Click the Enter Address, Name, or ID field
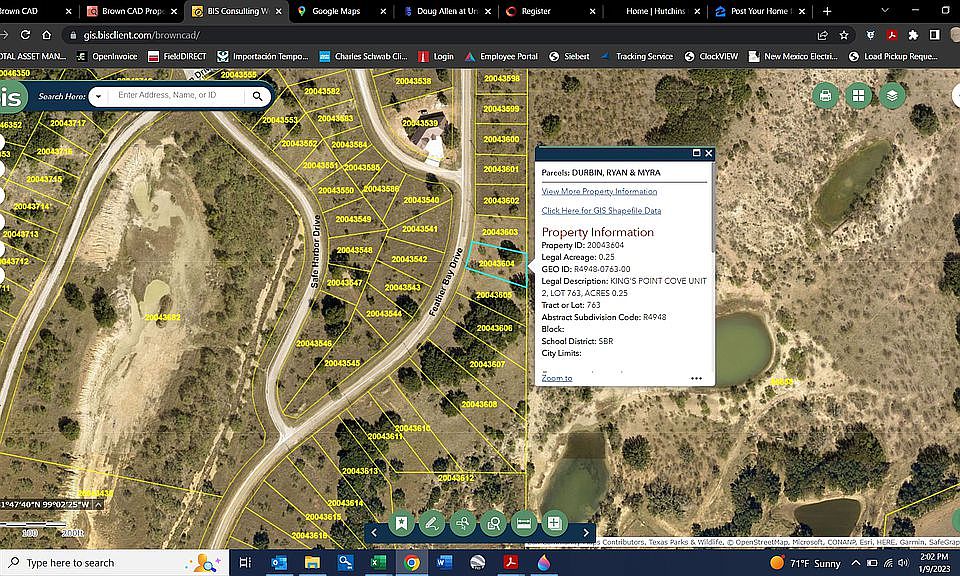Viewport: 960px width, 576px height. click(178, 95)
